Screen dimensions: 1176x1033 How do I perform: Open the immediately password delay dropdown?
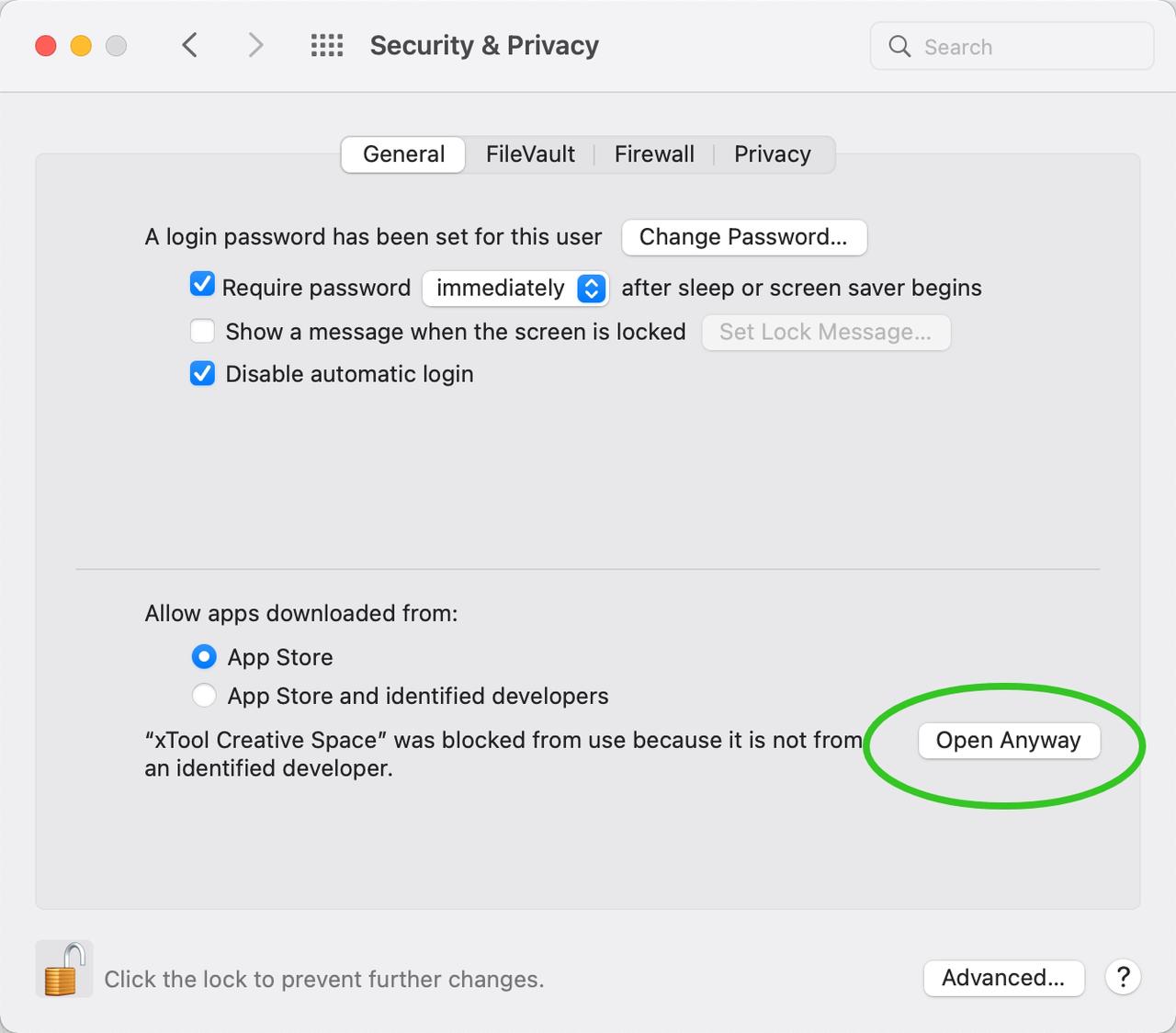coord(514,289)
